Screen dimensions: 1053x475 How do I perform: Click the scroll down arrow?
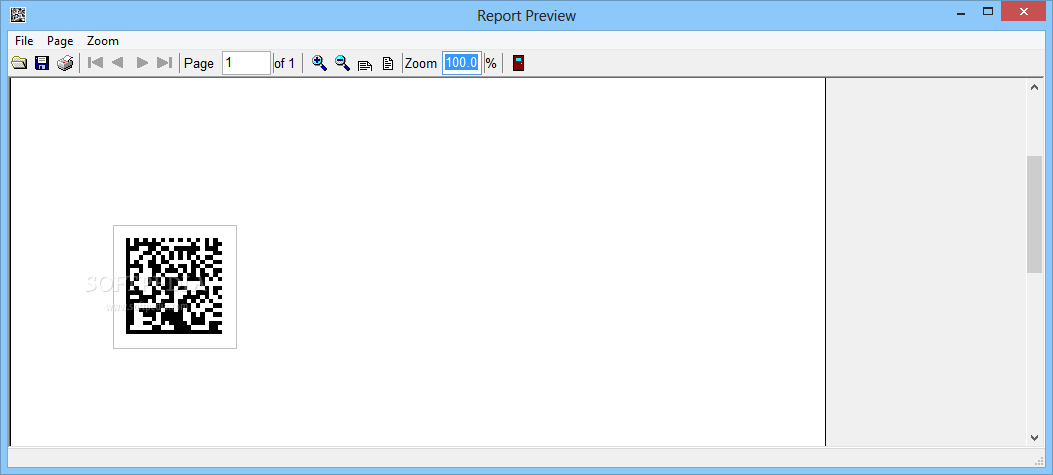click(x=1034, y=437)
